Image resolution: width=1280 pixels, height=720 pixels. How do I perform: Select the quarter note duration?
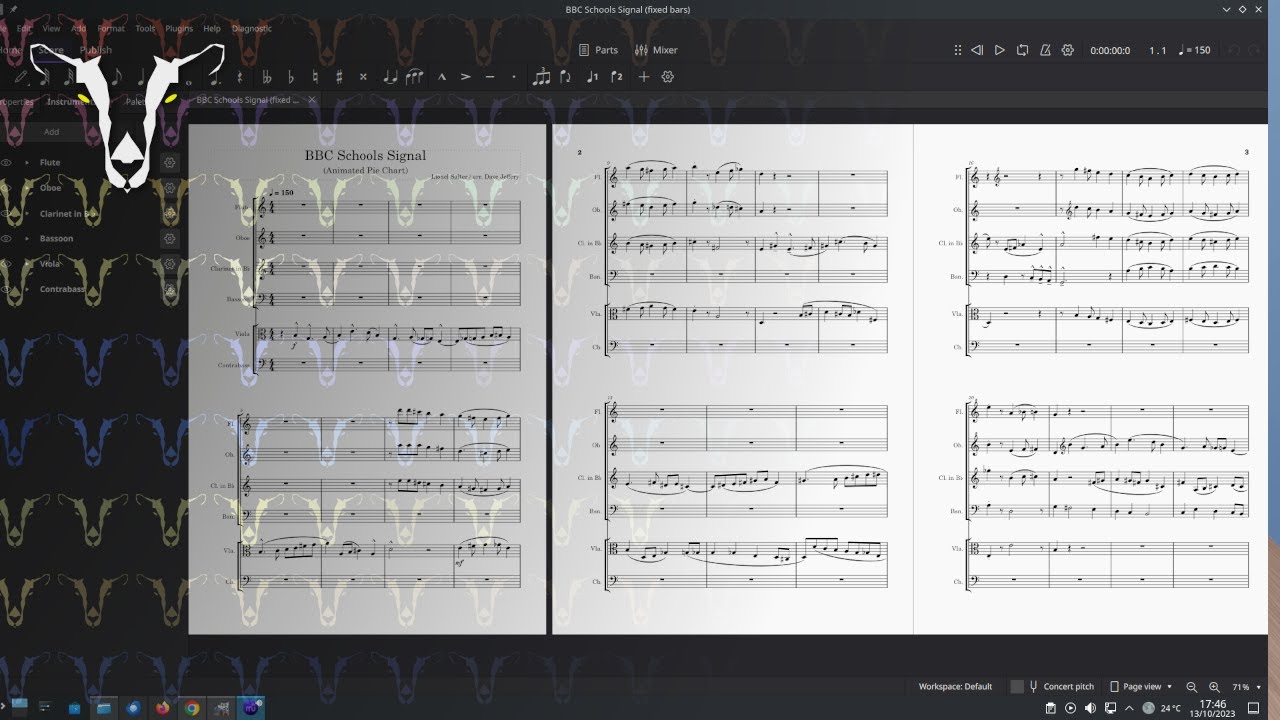141,77
